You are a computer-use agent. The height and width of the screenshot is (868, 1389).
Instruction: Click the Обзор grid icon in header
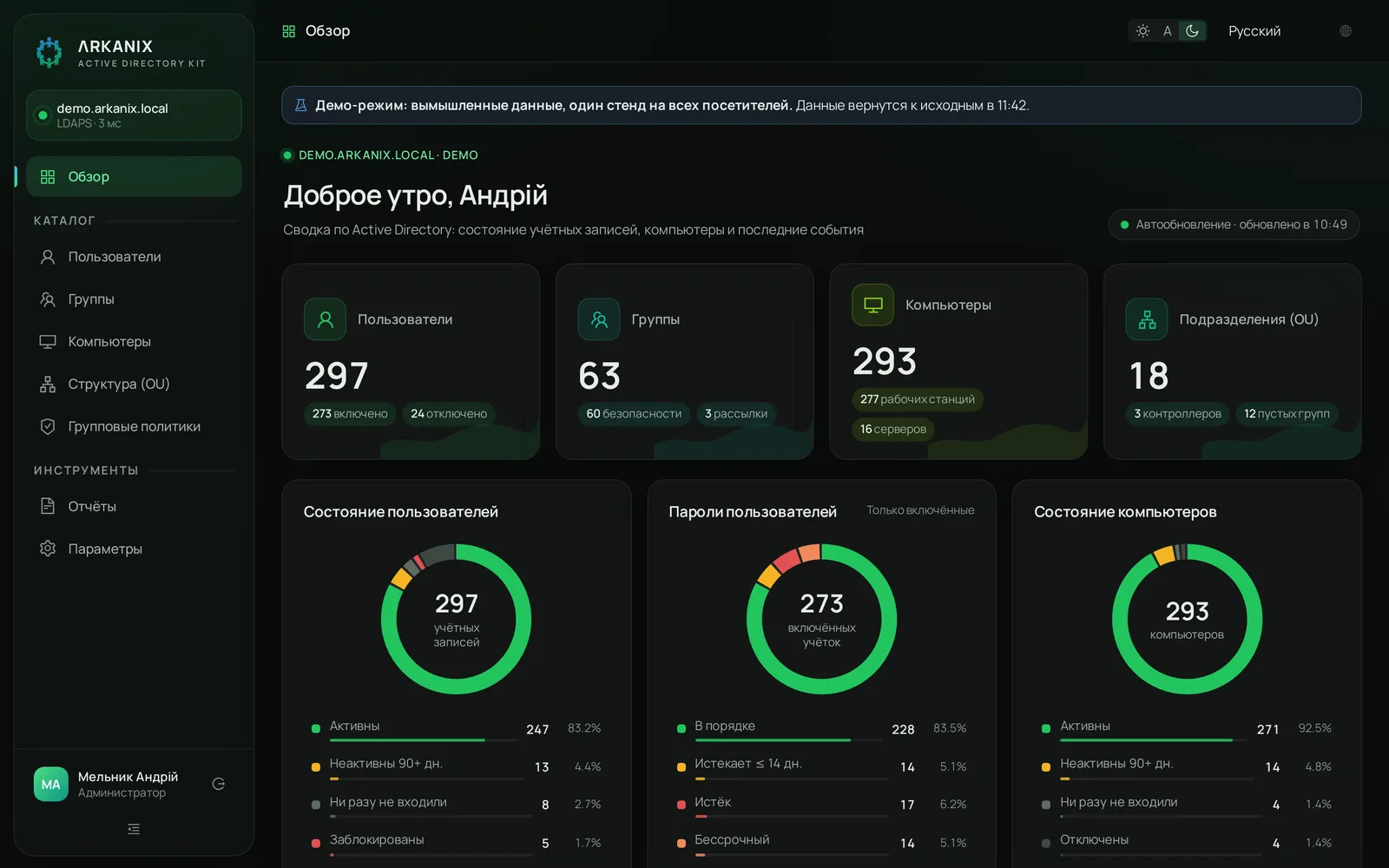pos(289,31)
